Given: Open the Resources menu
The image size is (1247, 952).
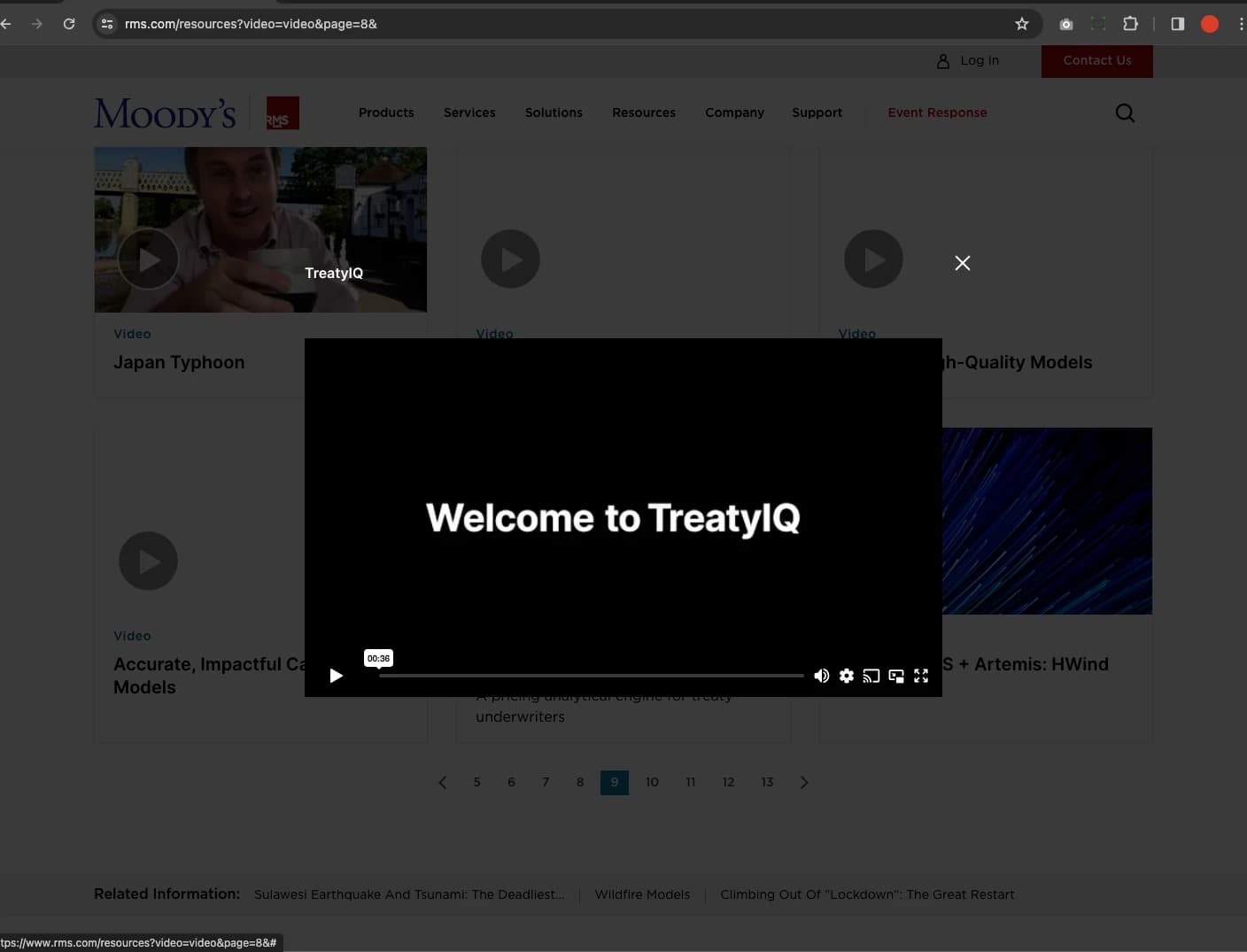Looking at the screenshot, I should 644,112.
